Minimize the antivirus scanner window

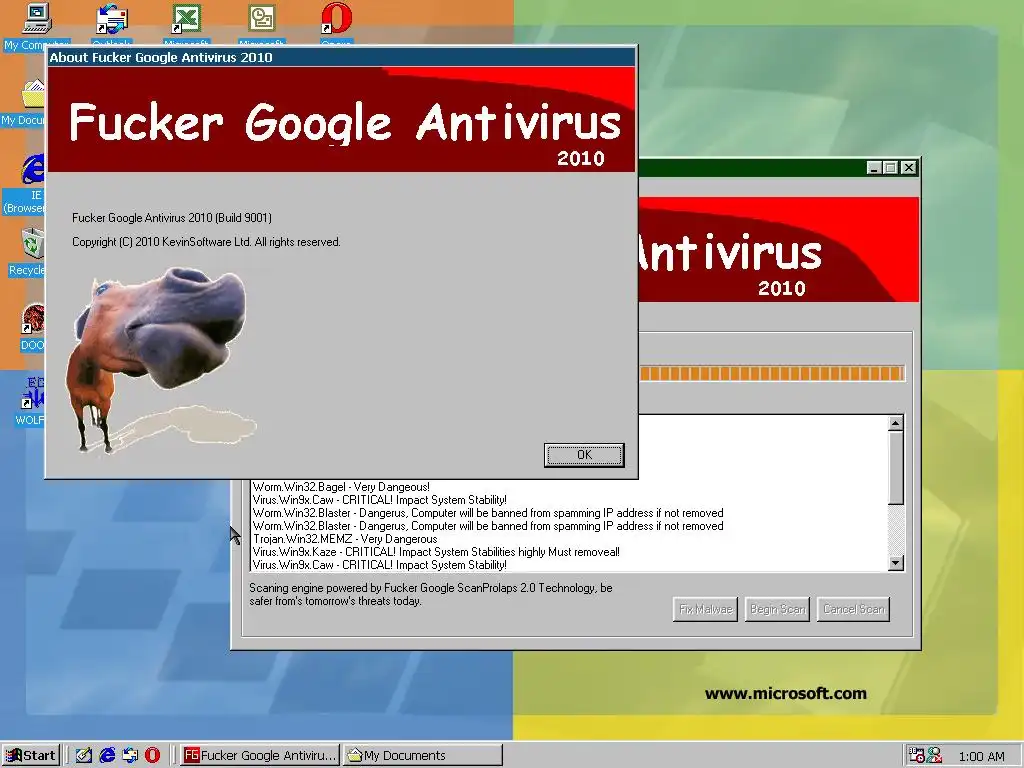tap(874, 168)
